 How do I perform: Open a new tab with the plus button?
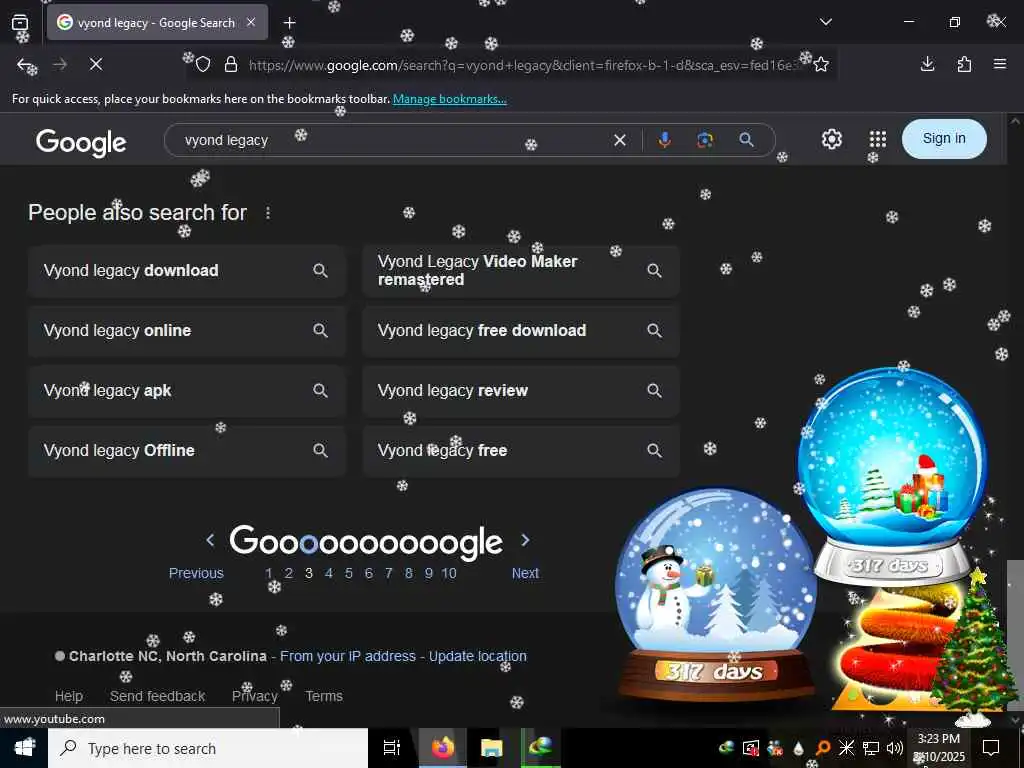pyautogui.click(x=289, y=23)
